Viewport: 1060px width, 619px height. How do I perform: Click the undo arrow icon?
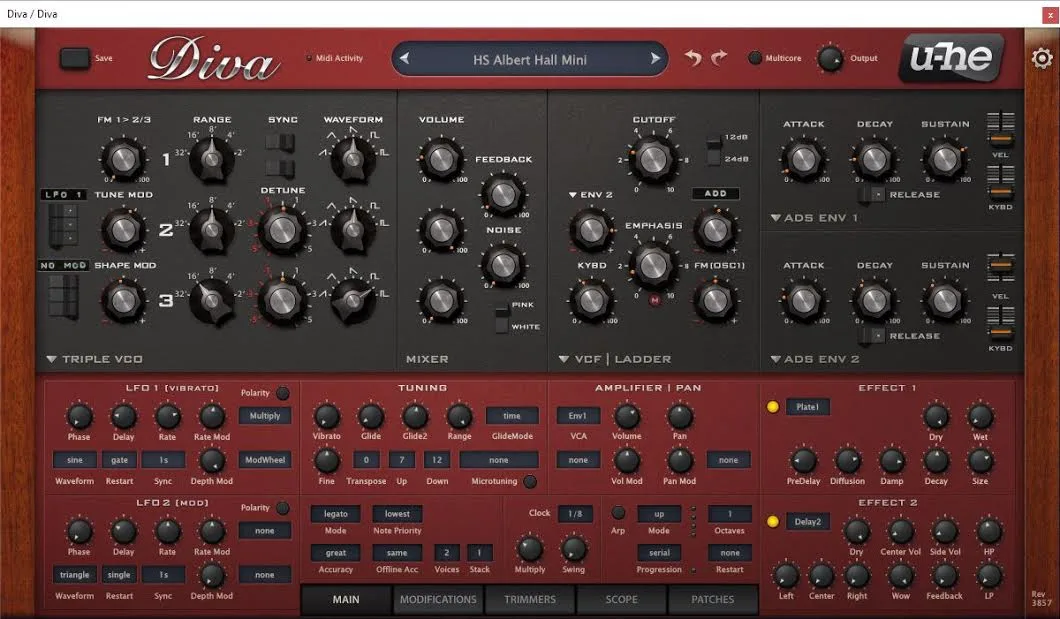(693, 58)
